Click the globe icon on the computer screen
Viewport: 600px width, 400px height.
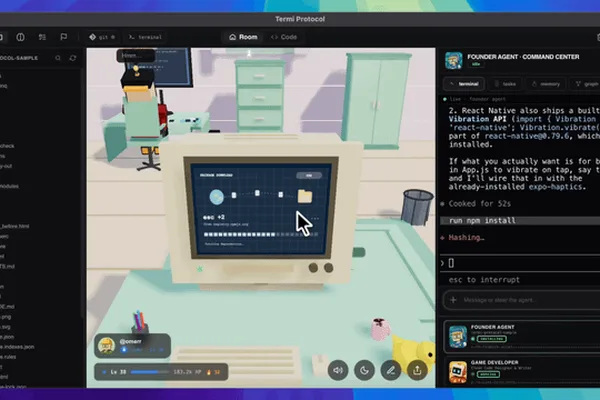[217, 197]
